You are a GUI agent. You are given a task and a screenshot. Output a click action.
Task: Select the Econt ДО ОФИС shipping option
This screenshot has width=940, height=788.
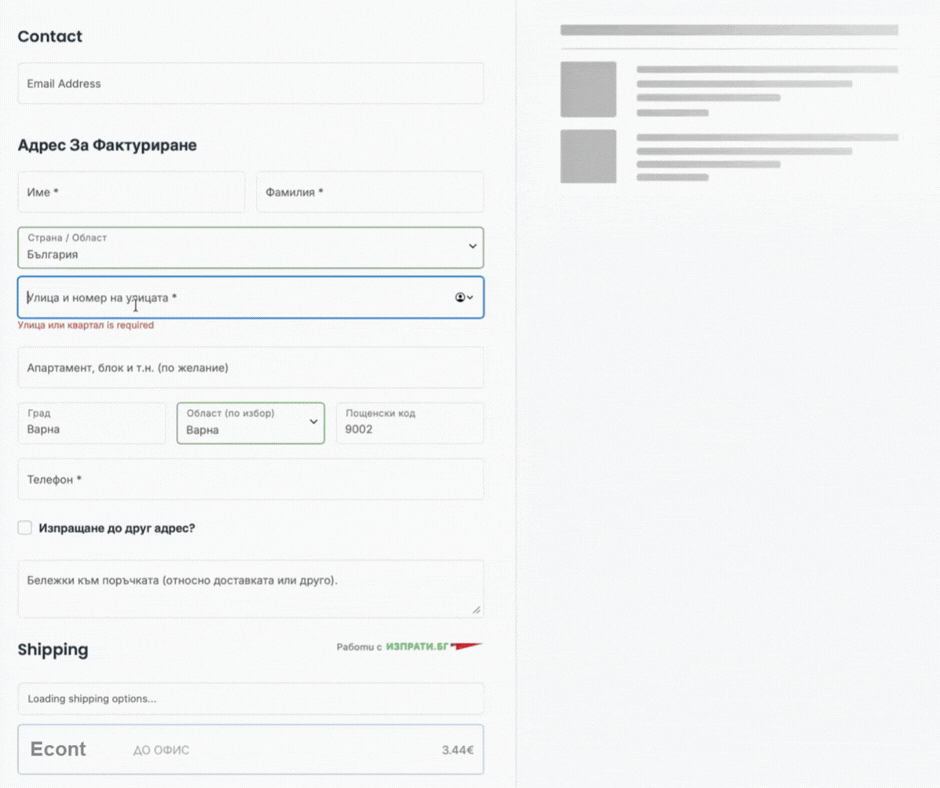(251, 750)
